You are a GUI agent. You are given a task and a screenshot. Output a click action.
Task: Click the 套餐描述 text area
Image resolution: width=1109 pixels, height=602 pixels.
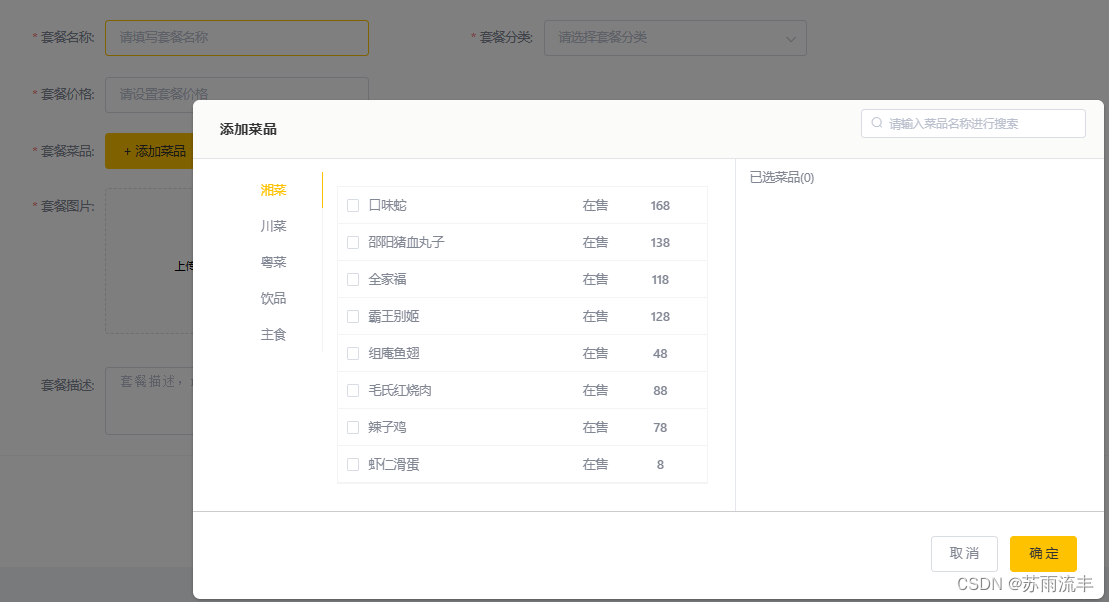[x=149, y=400]
